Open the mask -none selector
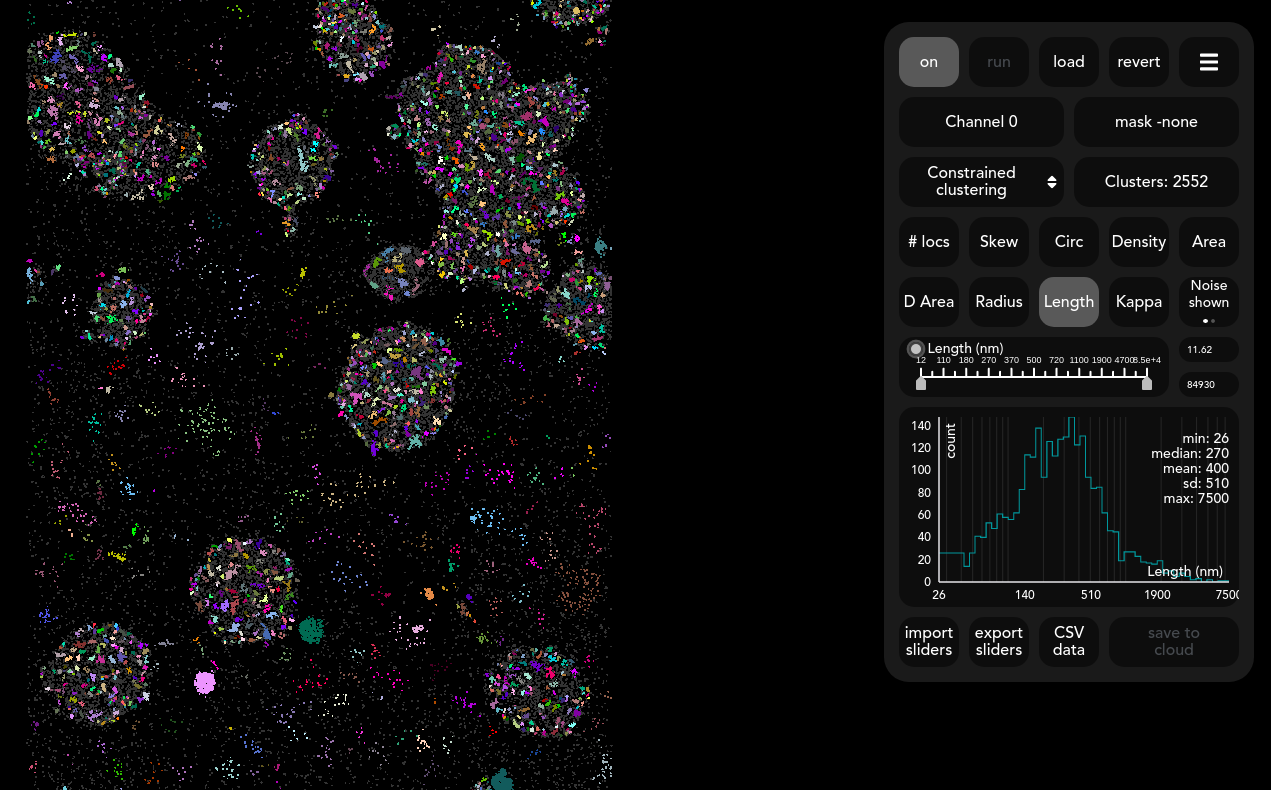This screenshot has width=1271, height=790. click(x=1155, y=122)
